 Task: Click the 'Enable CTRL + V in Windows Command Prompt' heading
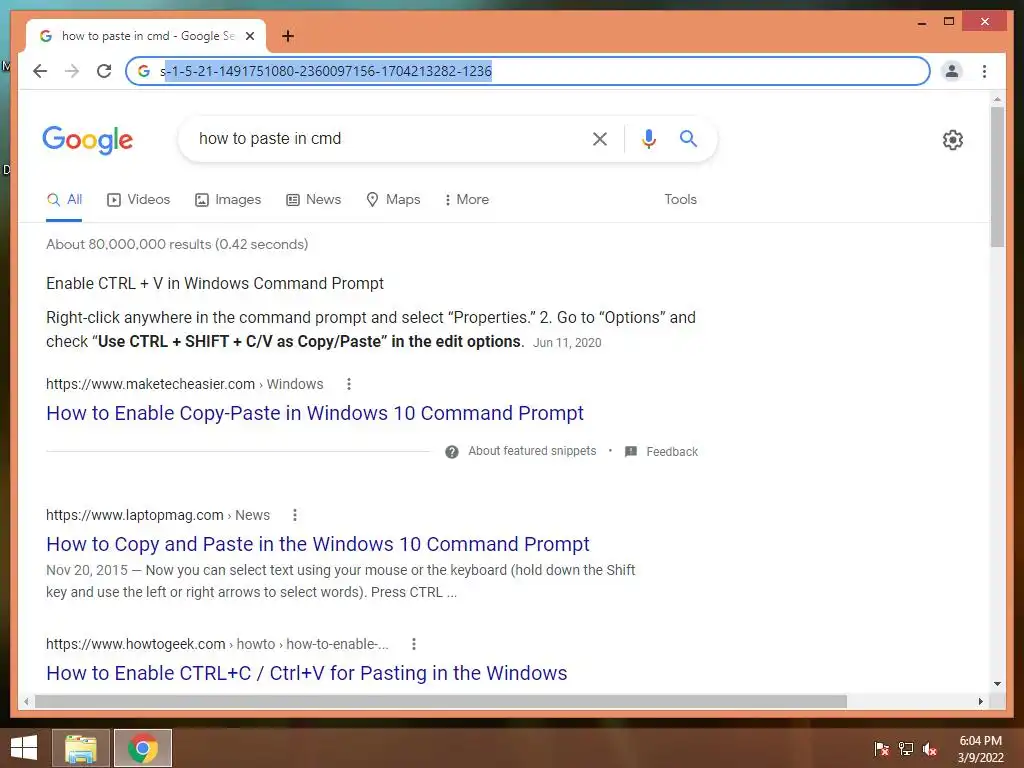coord(215,283)
